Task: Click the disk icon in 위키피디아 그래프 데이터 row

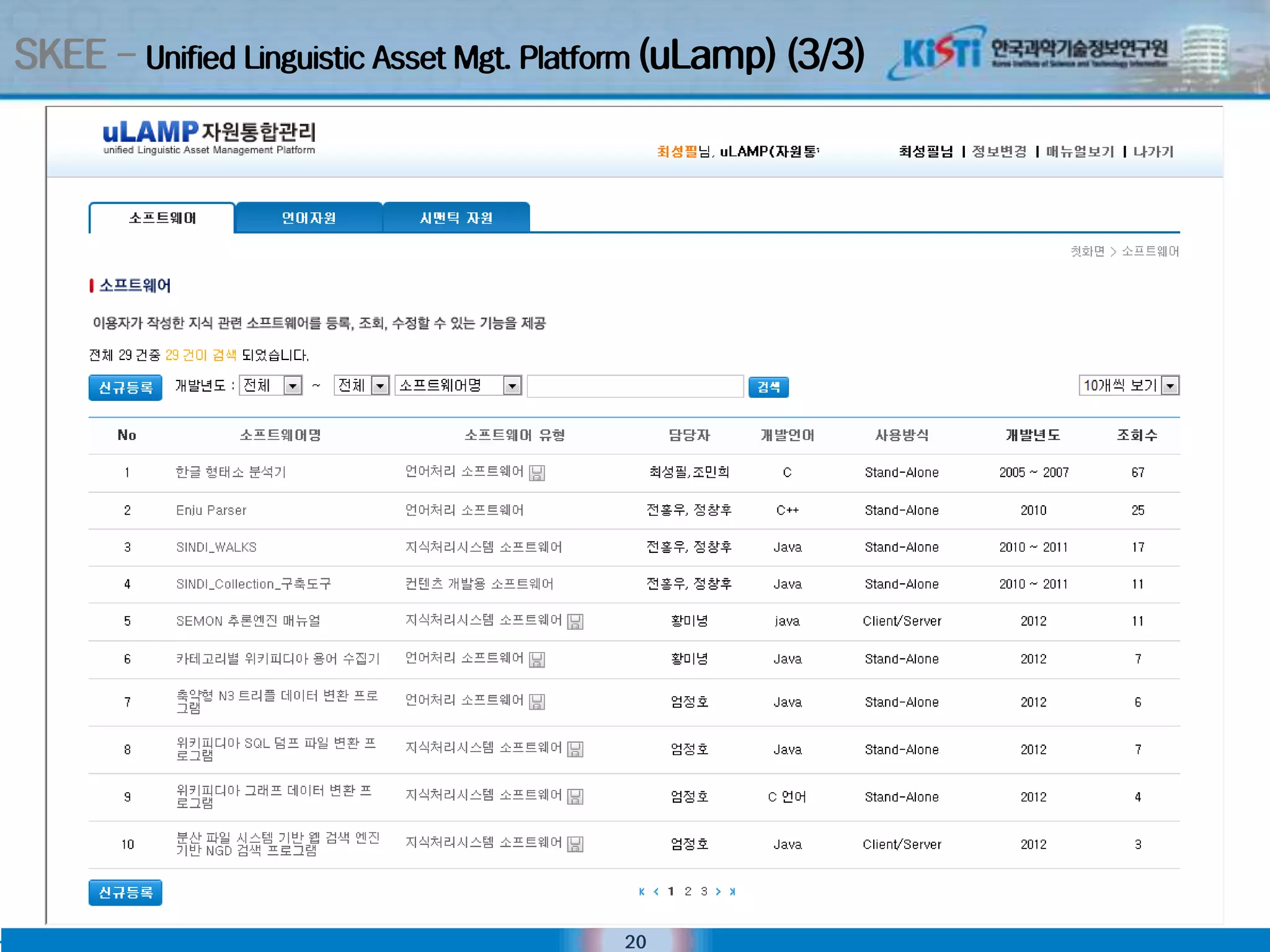Action: 575,796
